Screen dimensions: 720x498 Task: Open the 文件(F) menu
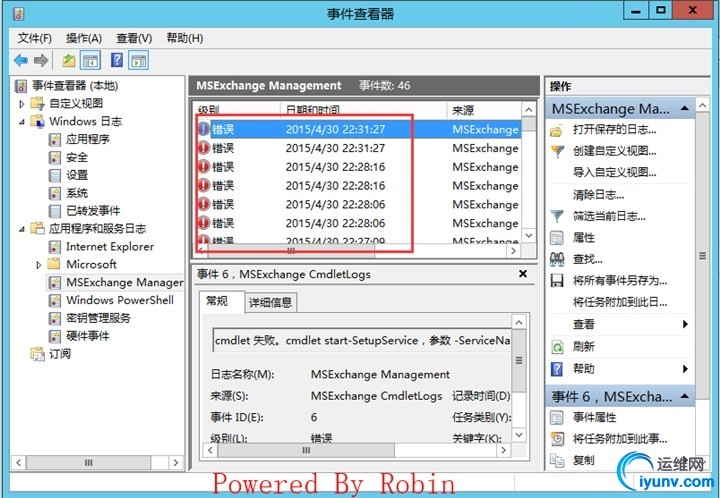click(34, 38)
